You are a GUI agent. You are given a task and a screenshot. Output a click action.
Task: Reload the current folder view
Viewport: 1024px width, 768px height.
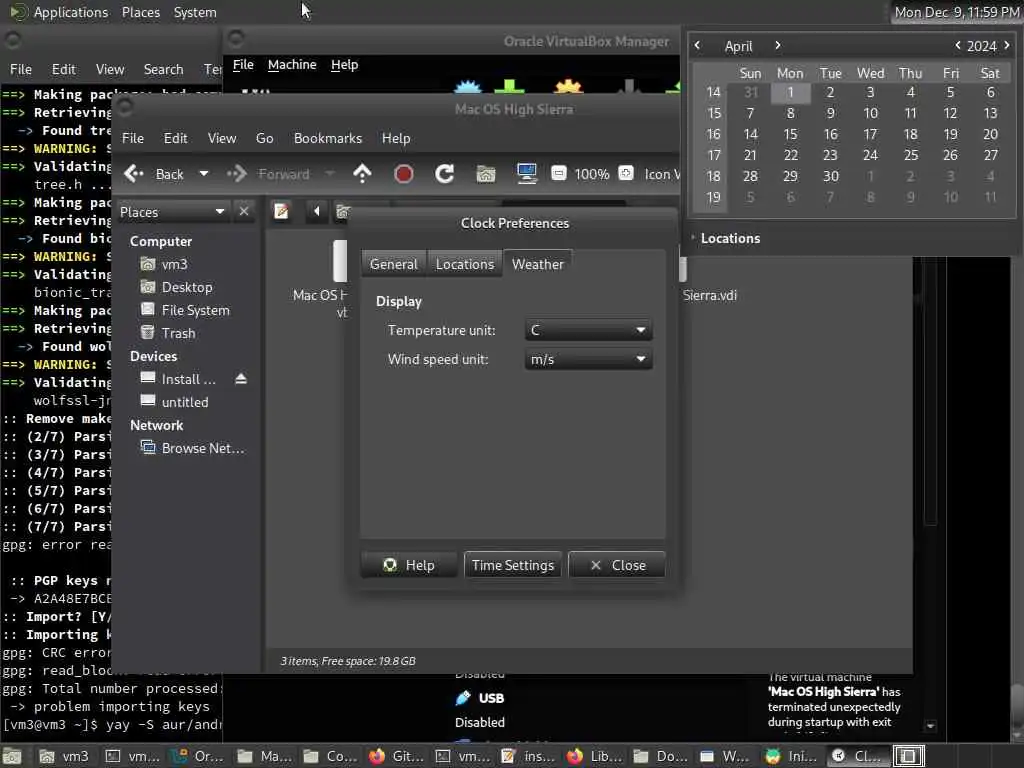445,174
